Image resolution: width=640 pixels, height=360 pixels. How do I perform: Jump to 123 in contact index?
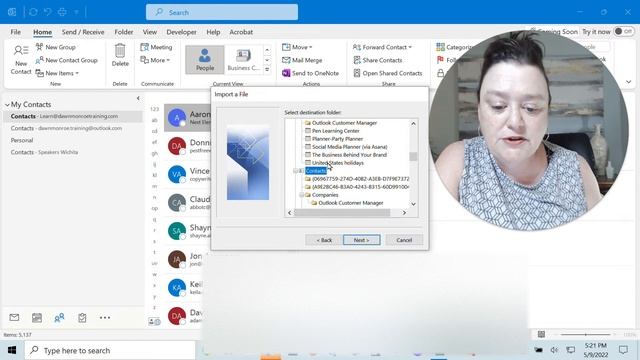pos(154,109)
